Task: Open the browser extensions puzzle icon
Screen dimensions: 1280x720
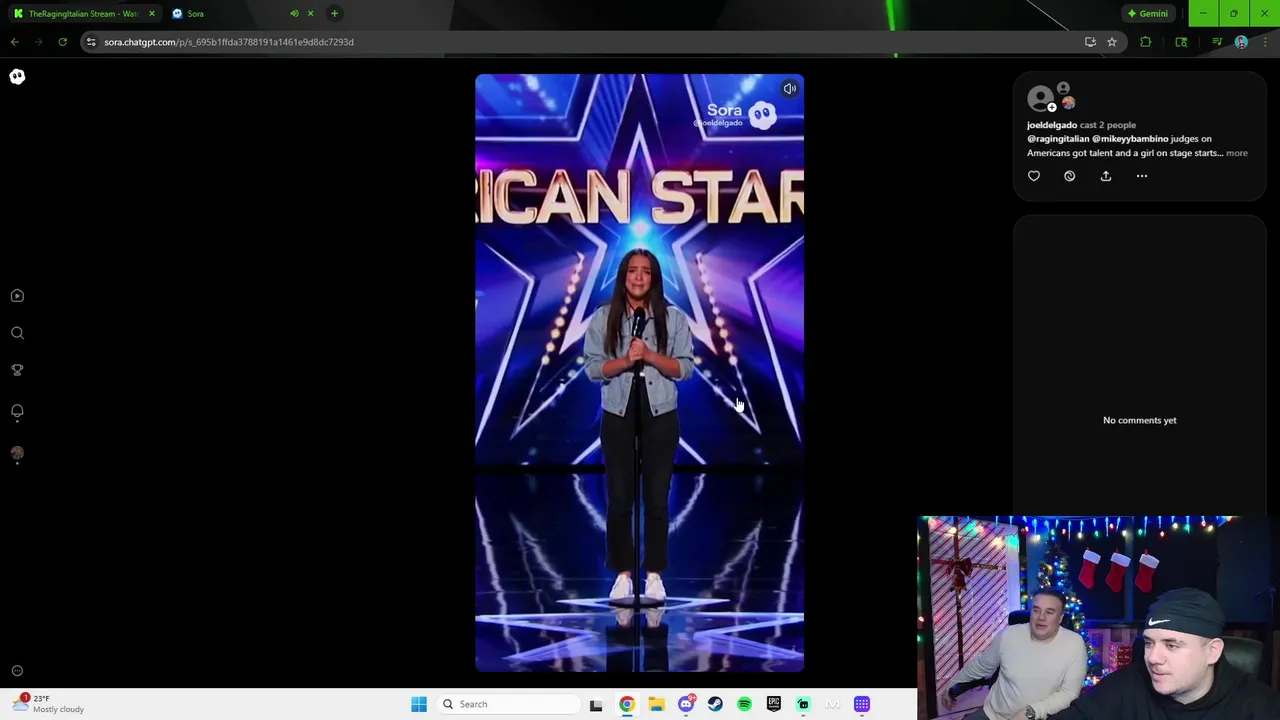Action: tap(1146, 42)
